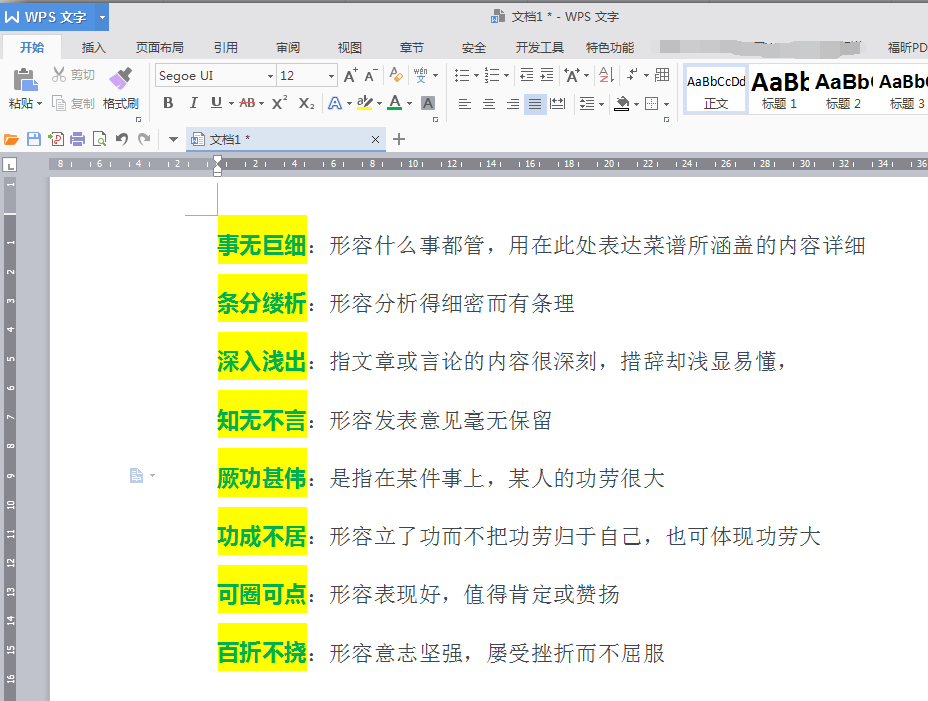Open the font size 12 dropdown

point(331,76)
